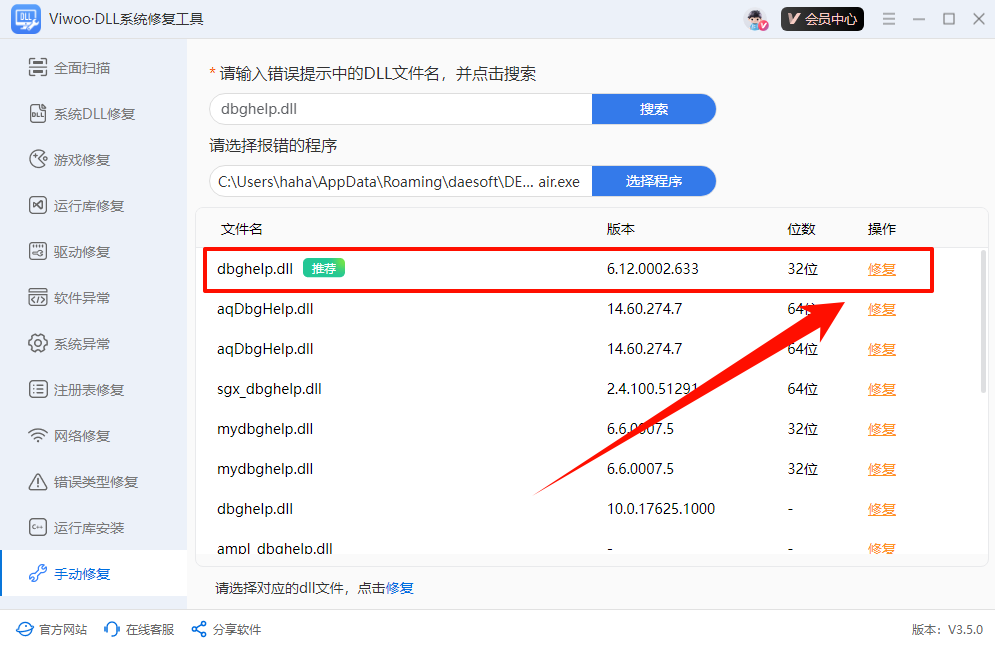Open 在线客服 online customer service
This screenshot has height=647, width=995.
point(138,629)
